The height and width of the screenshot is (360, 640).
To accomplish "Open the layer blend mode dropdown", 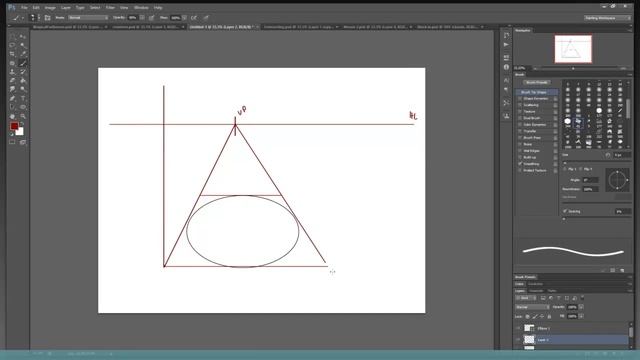I will 532,307.
